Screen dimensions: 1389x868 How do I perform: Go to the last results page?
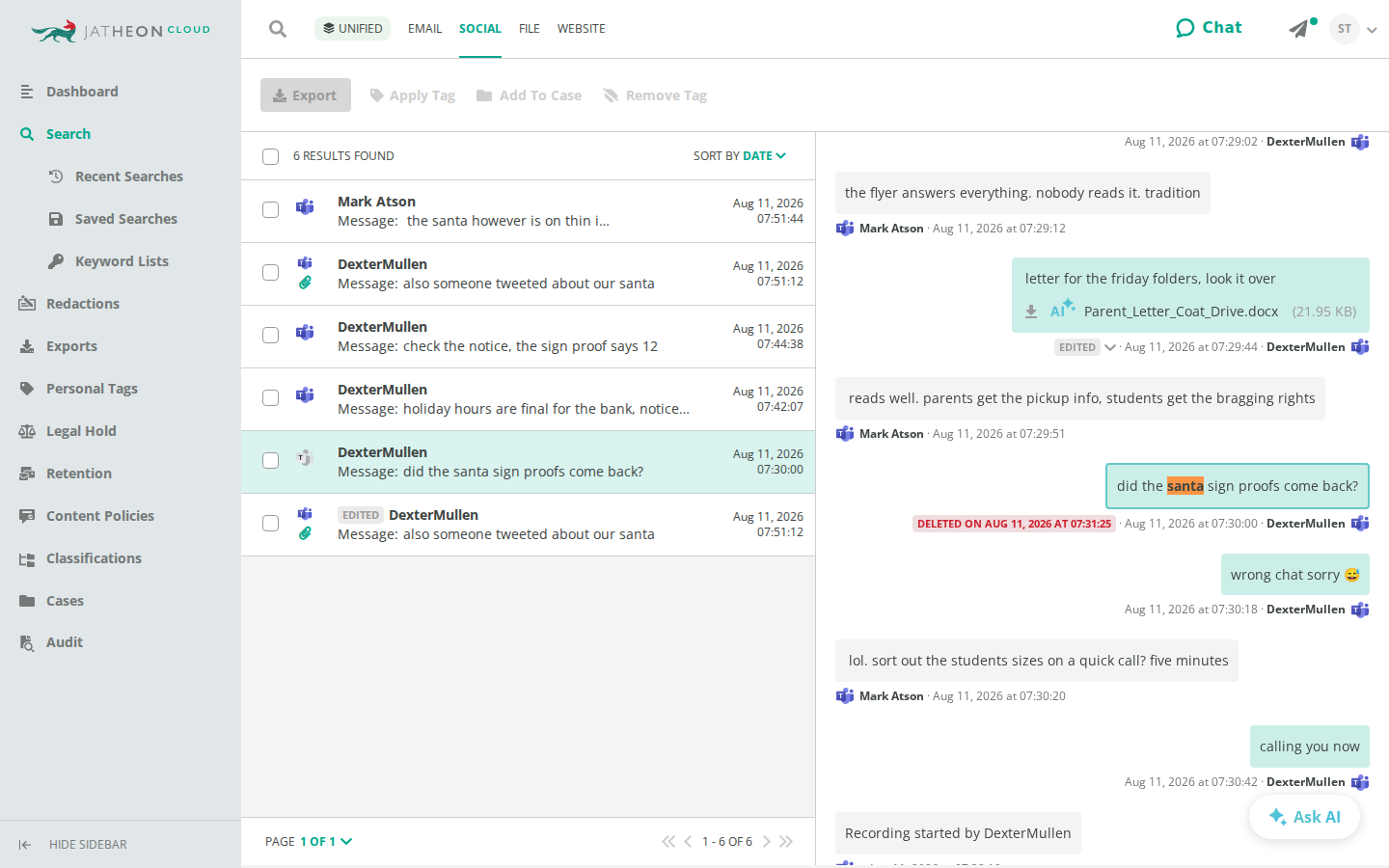point(786,842)
